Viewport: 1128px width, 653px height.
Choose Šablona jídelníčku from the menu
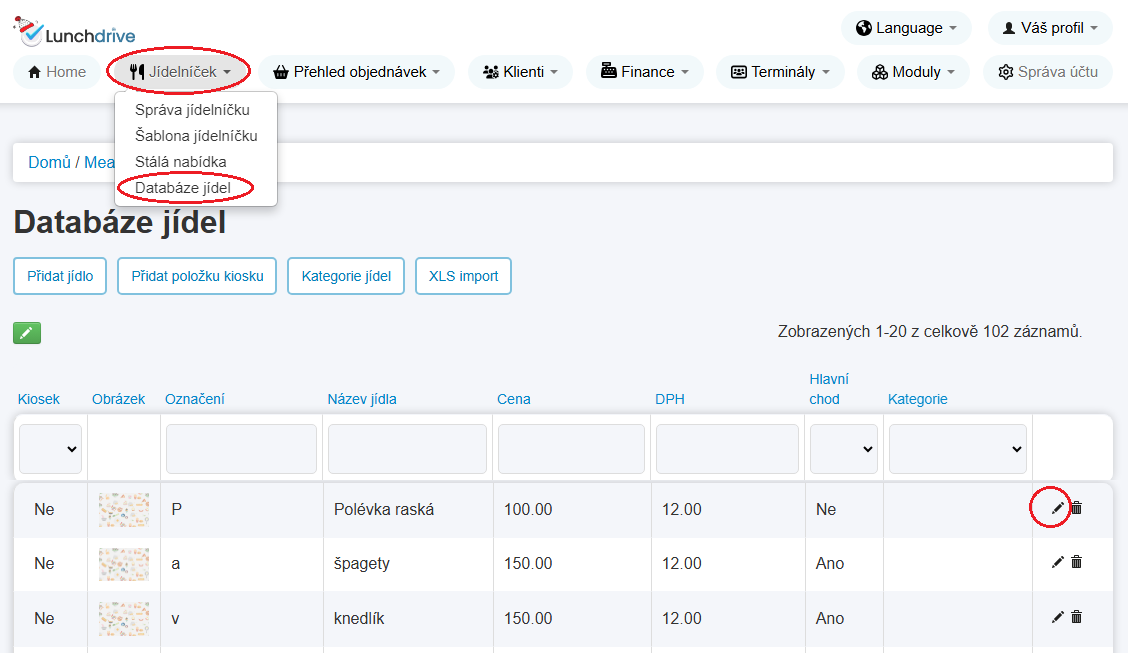(196, 135)
